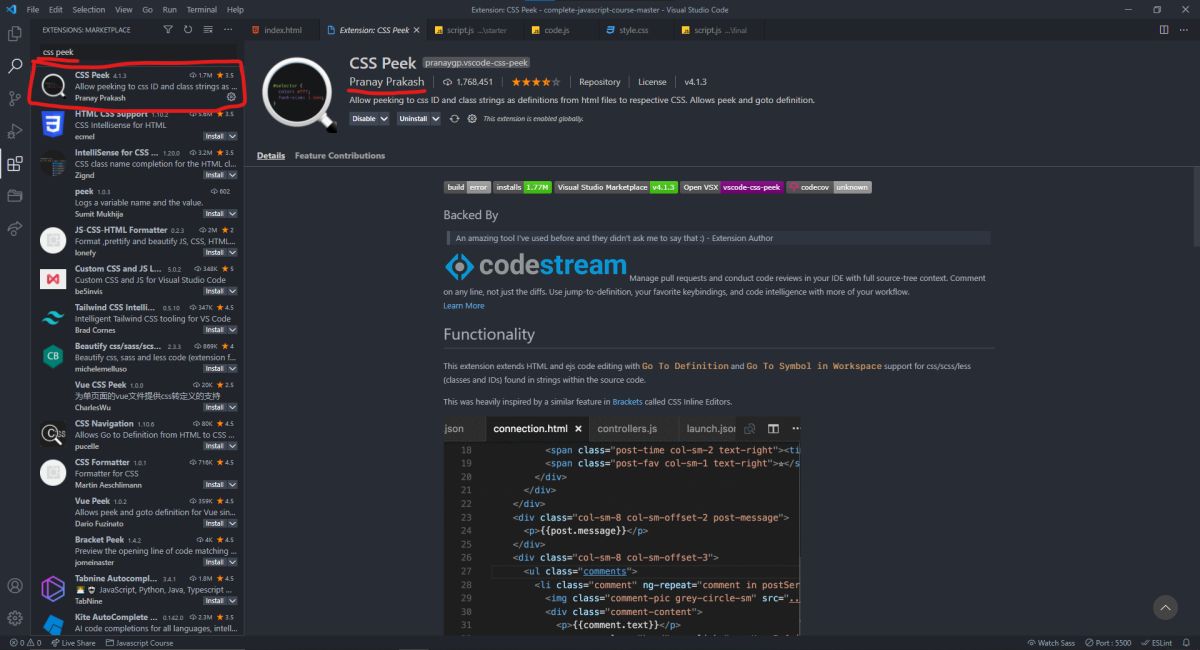Image resolution: width=1200 pixels, height=650 pixels.
Task: Open the License link
Action: (652, 82)
